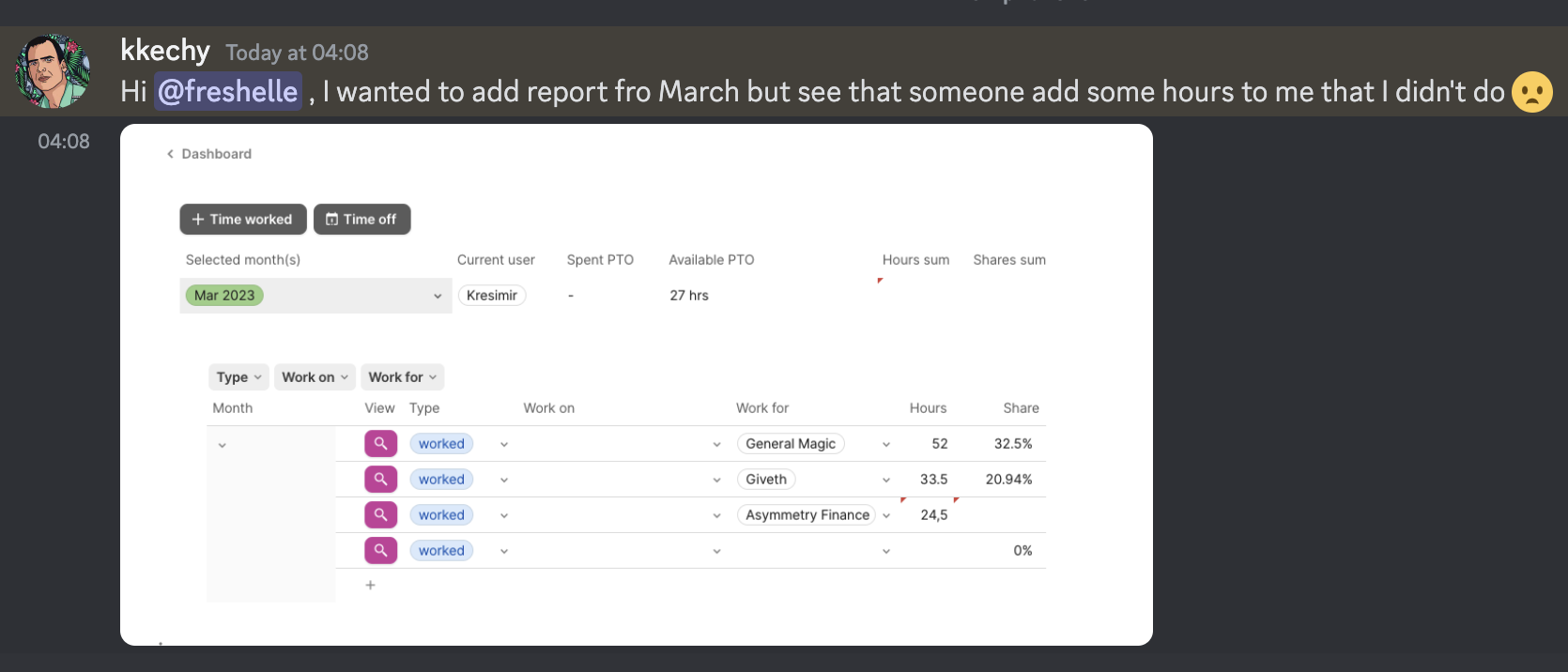View details of the Giveth row
The width and height of the screenshot is (1568, 672).
click(380, 480)
